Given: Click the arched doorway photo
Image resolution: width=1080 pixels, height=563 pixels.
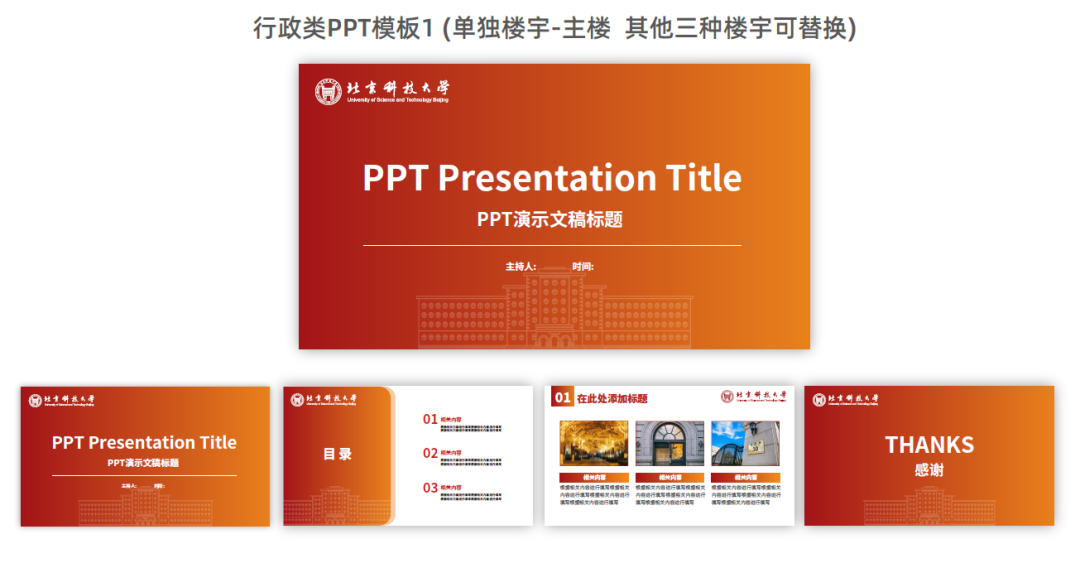Looking at the screenshot, I should [x=669, y=444].
